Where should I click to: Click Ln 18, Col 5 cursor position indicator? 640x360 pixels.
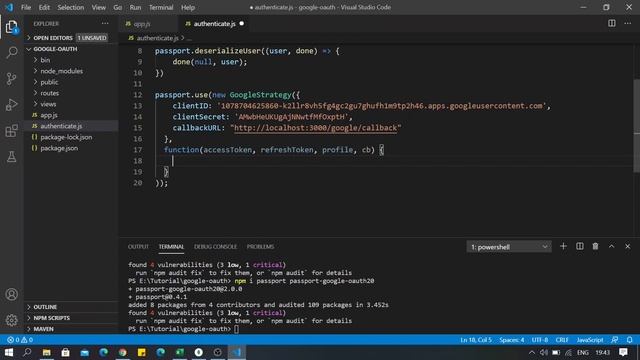[x=476, y=340]
